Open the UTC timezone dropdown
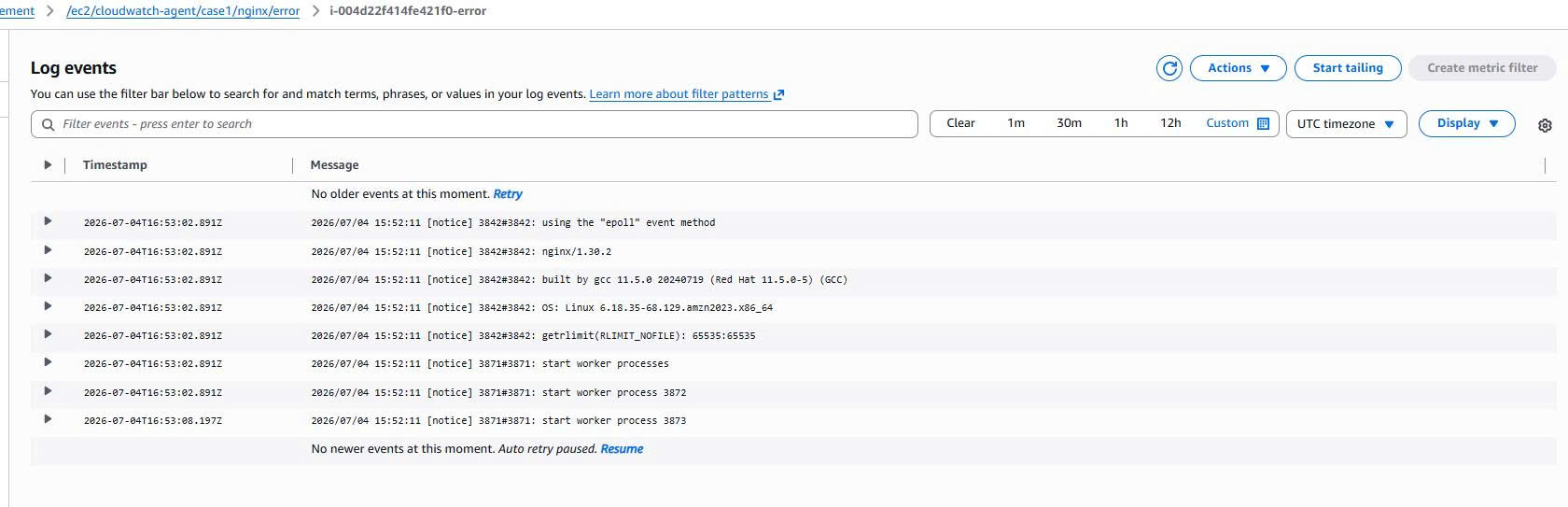The width and height of the screenshot is (1568, 507). pyautogui.click(x=1346, y=124)
